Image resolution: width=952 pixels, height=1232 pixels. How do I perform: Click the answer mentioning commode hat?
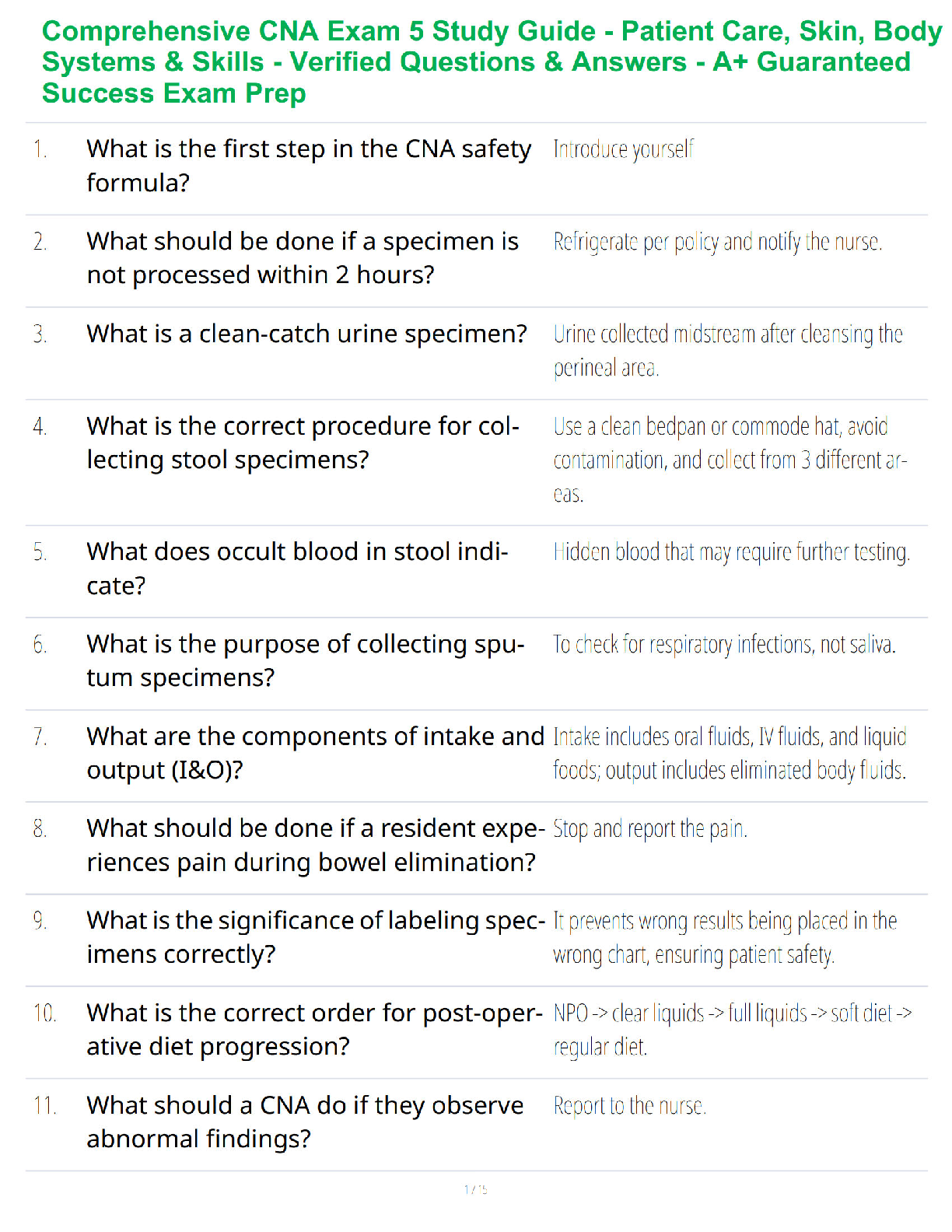(x=730, y=460)
